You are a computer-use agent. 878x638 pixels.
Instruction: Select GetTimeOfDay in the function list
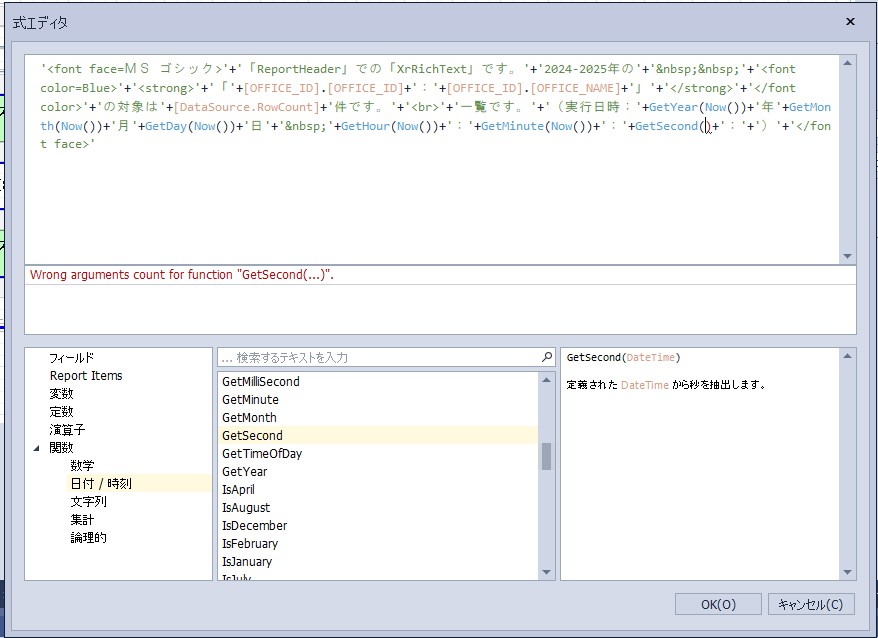click(261, 453)
